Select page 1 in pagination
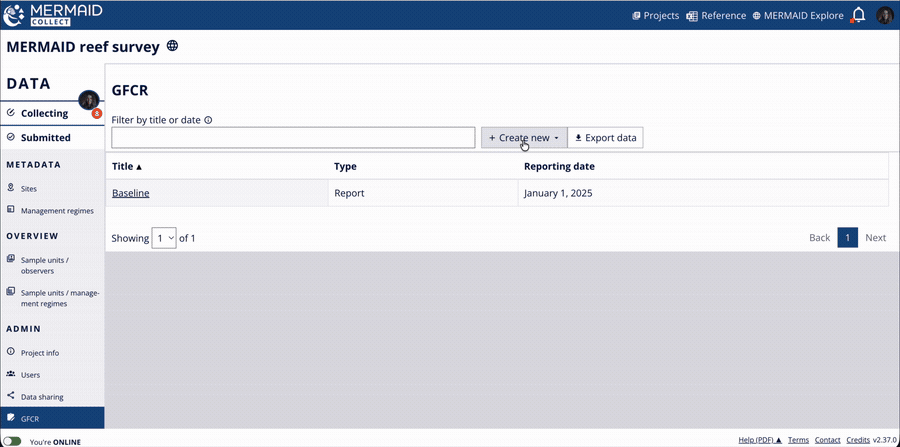The image size is (900, 447). (848, 238)
